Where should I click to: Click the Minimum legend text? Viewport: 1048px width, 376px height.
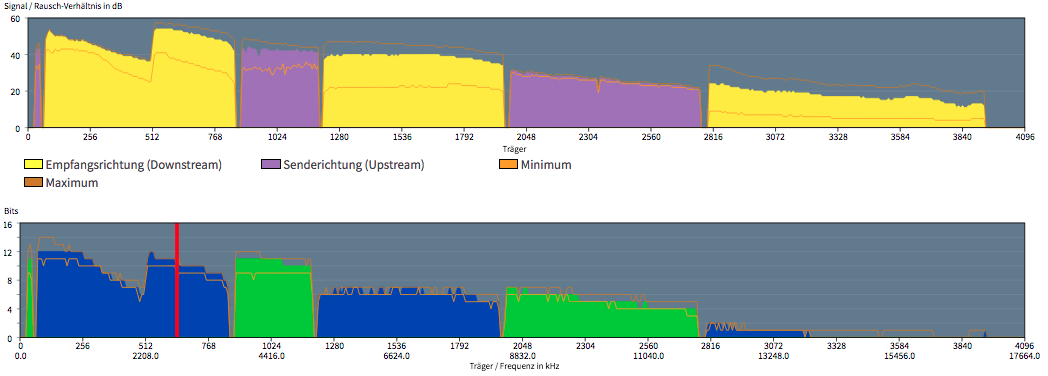tap(546, 164)
